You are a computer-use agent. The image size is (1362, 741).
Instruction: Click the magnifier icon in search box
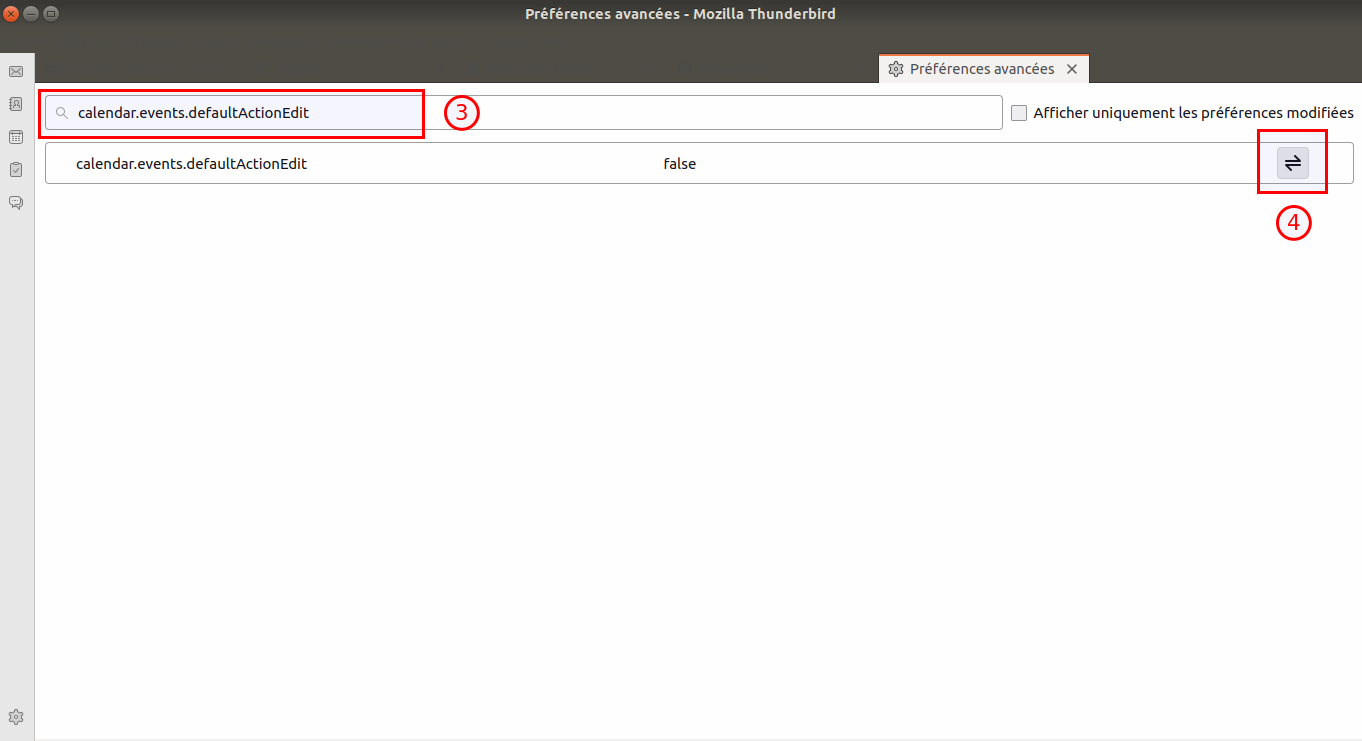click(62, 113)
